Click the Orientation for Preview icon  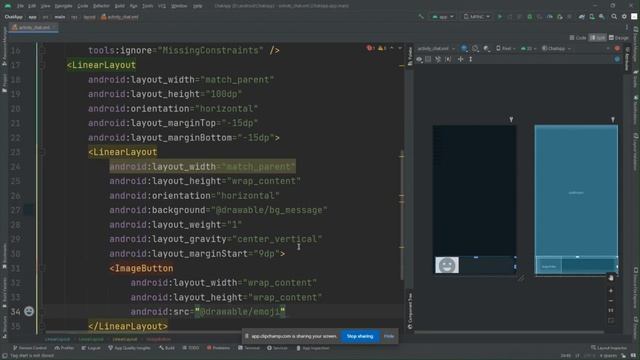click(x=475, y=49)
